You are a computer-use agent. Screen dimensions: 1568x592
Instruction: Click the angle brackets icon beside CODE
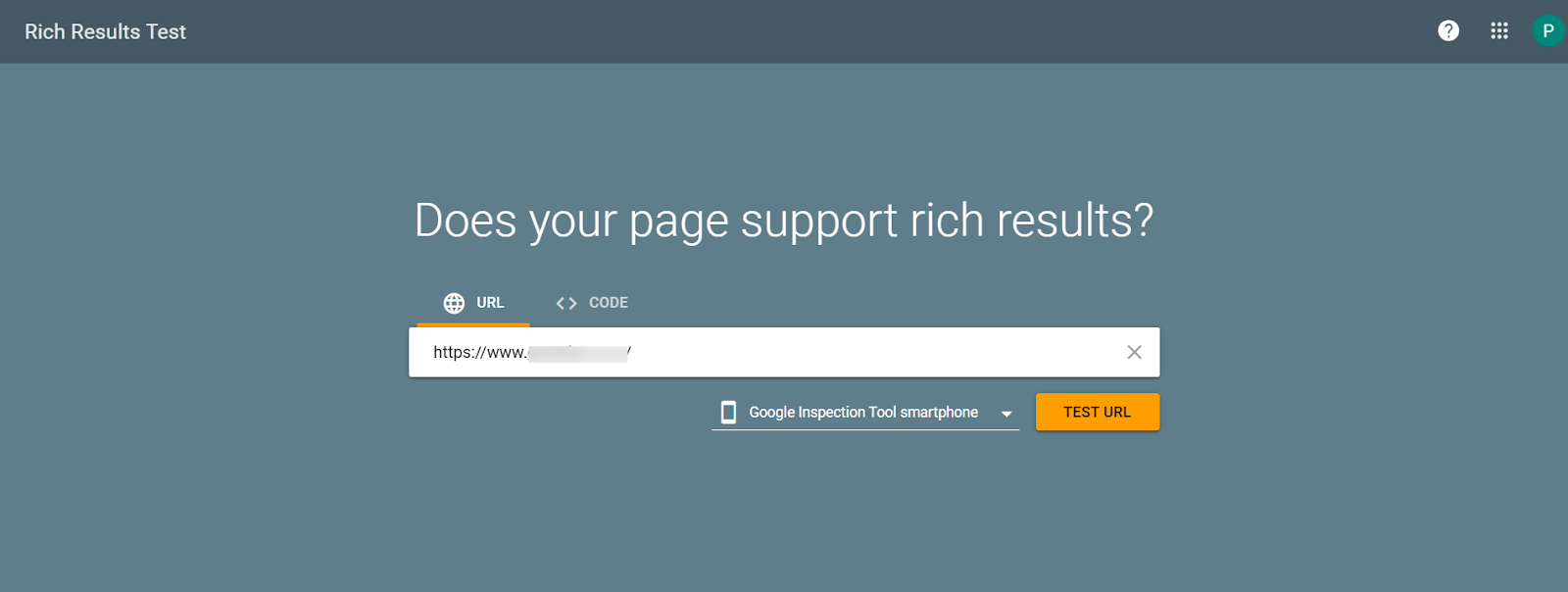[566, 303]
